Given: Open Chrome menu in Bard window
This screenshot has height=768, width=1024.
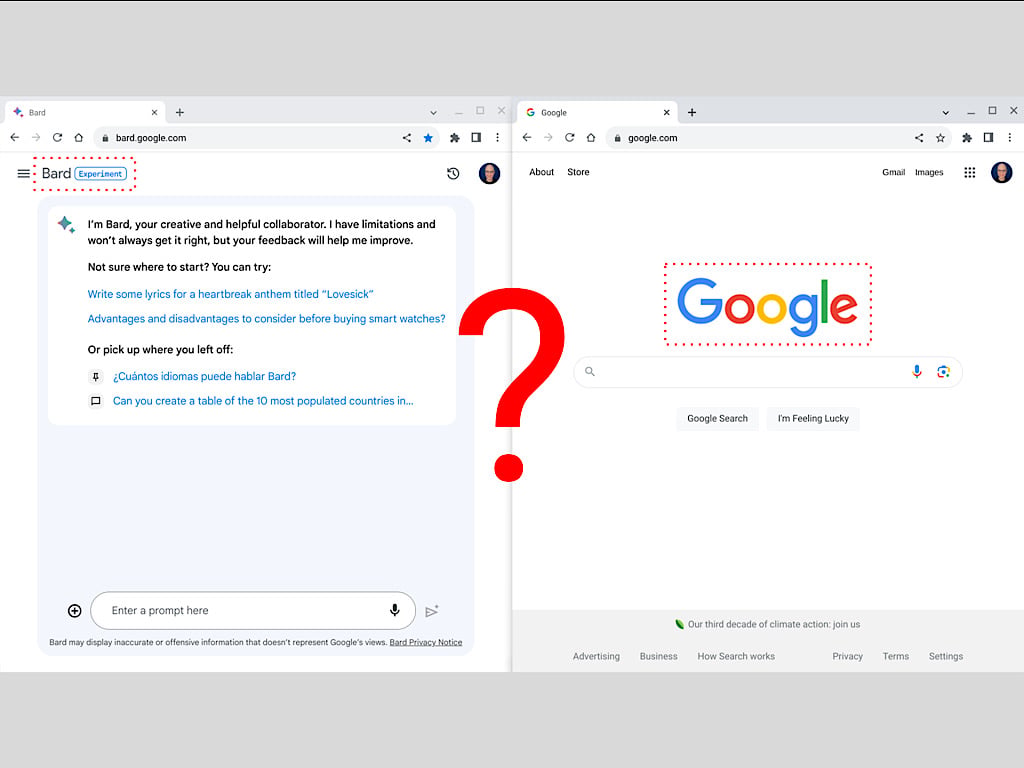Looking at the screenshot, I should (x=498, y=138).
